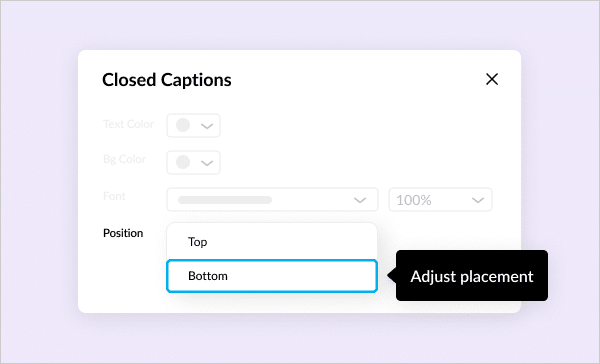The height and width of the screenshot is (364, 600).
Task: Expand the Font family dropdown chevron
Action: (x=360, y=200)
